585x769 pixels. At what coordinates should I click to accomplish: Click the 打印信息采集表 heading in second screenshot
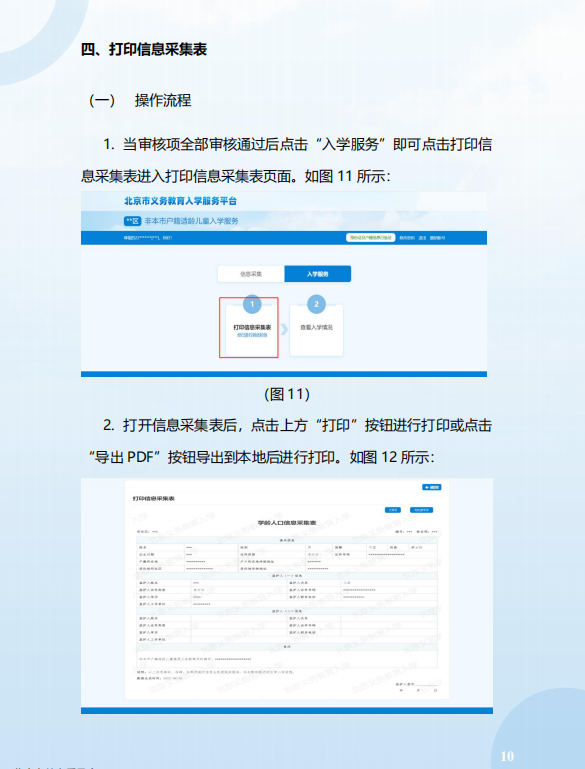pyautogui.click(x=153, y=498)
